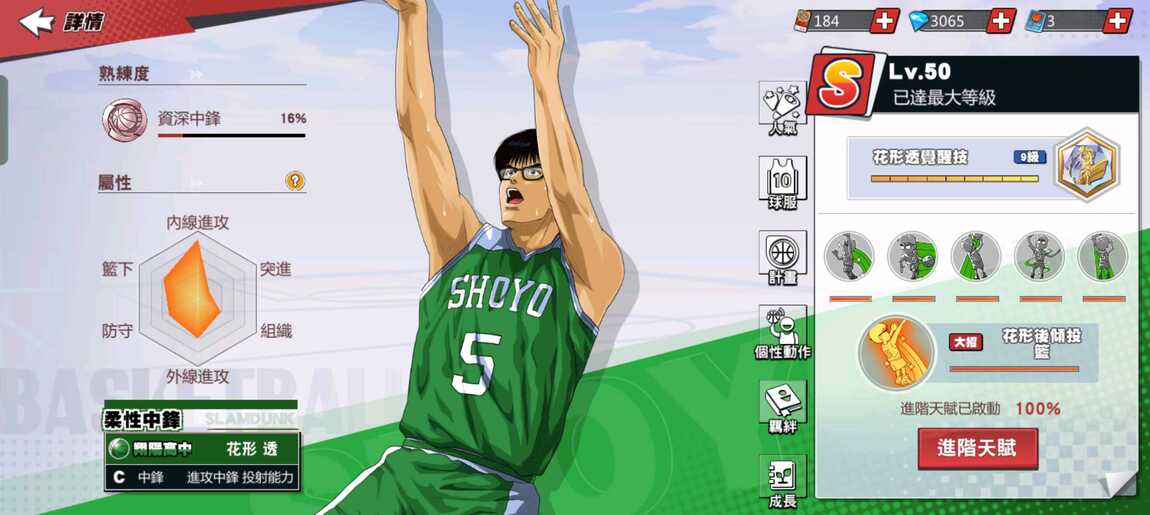The width and height of the screenshot is (1150, 515).
Task: Open the 花形後傾投籃 ultimate skill icon
Action: coord(896,351)
